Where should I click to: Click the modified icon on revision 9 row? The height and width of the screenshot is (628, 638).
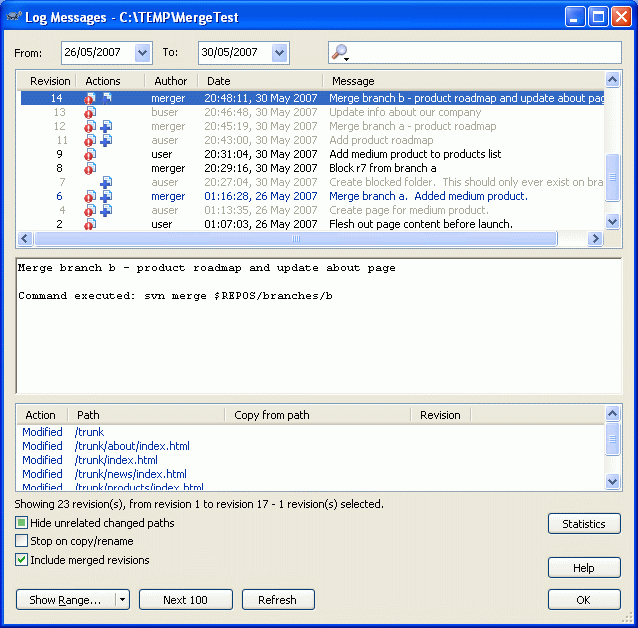pos(90,154)
